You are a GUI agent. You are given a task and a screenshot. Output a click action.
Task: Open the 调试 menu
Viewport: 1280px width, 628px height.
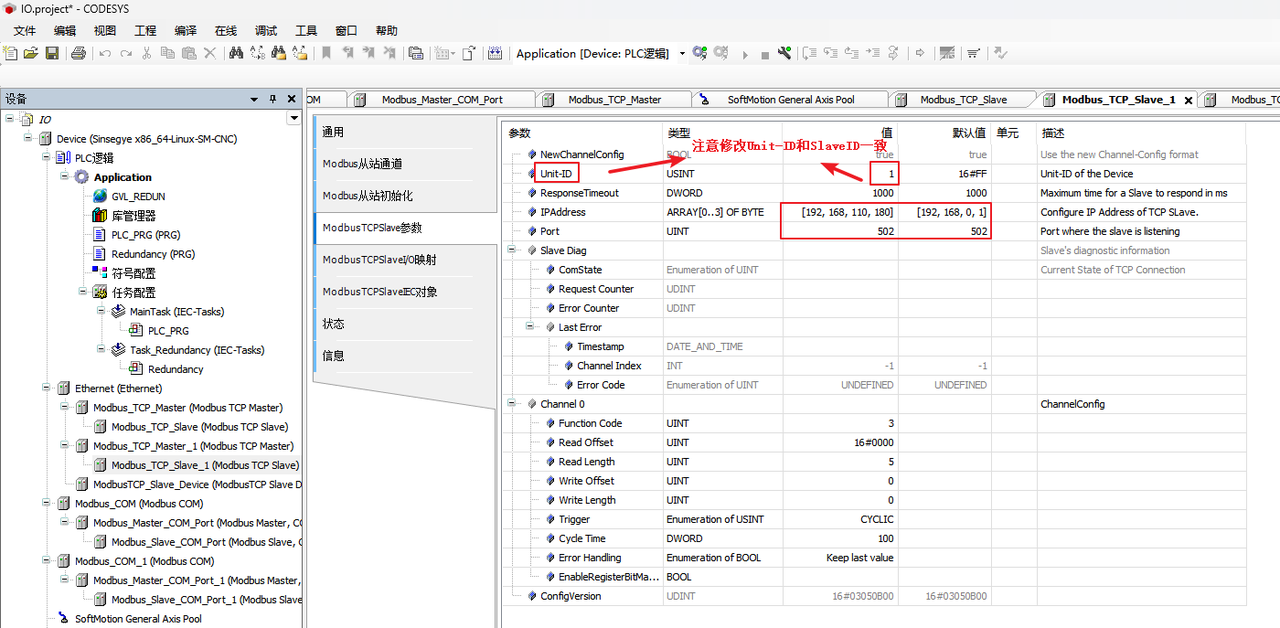click(x=266, y=31)
